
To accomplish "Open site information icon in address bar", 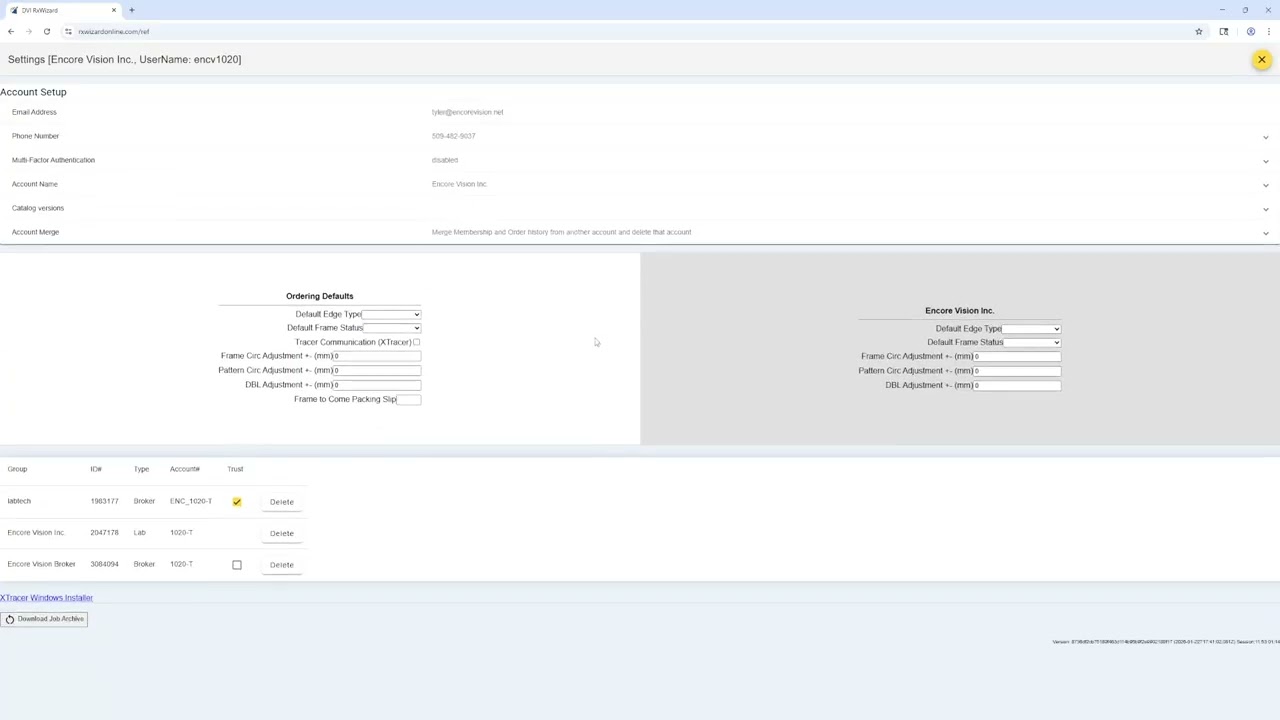I will (x=68, y=31).
